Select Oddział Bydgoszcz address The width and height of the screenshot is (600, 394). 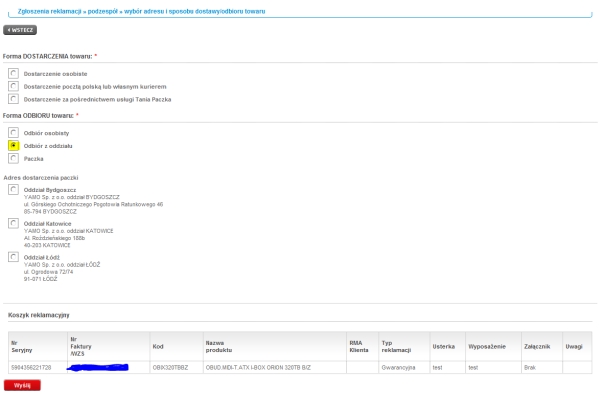click(13, 189)
